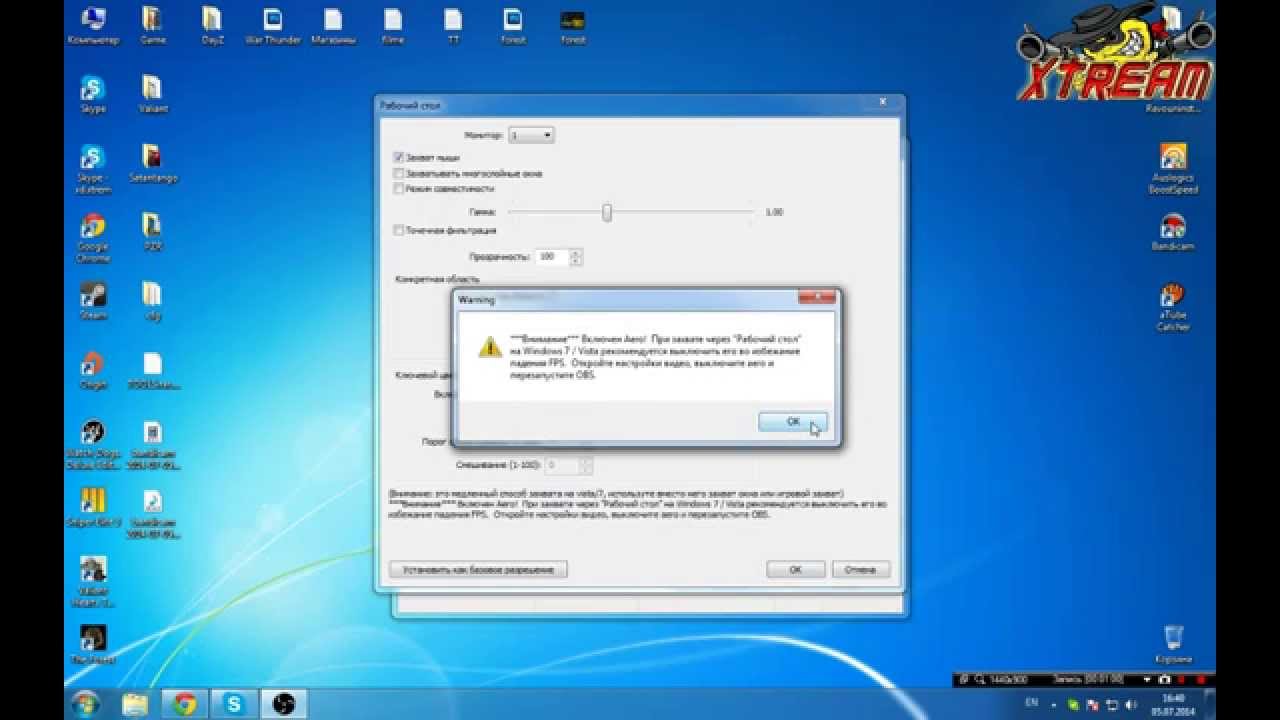
Task: Open the Skype desktop shortcut
Action: (x=93, y=95)
